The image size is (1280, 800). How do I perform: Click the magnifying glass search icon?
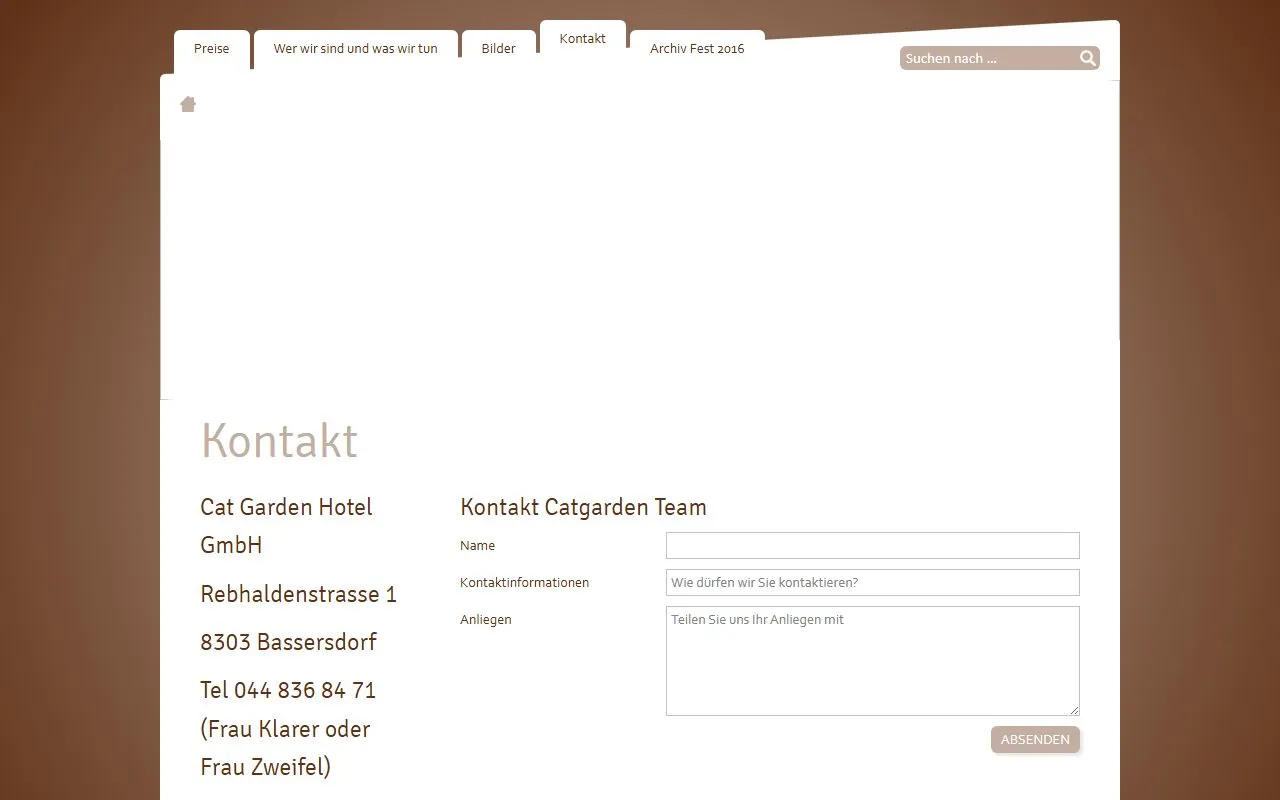pos(1086,58)
